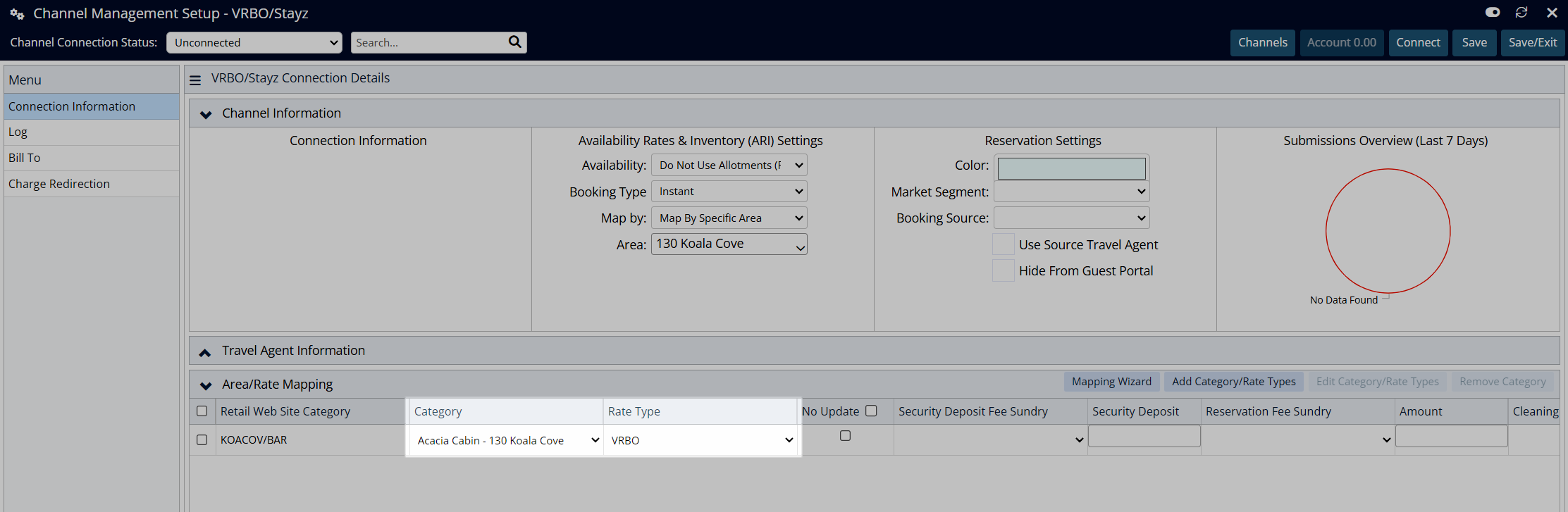Check the KOACOV/BAR row checkbox
The image size is (1568, 512).
pos(202,440)
